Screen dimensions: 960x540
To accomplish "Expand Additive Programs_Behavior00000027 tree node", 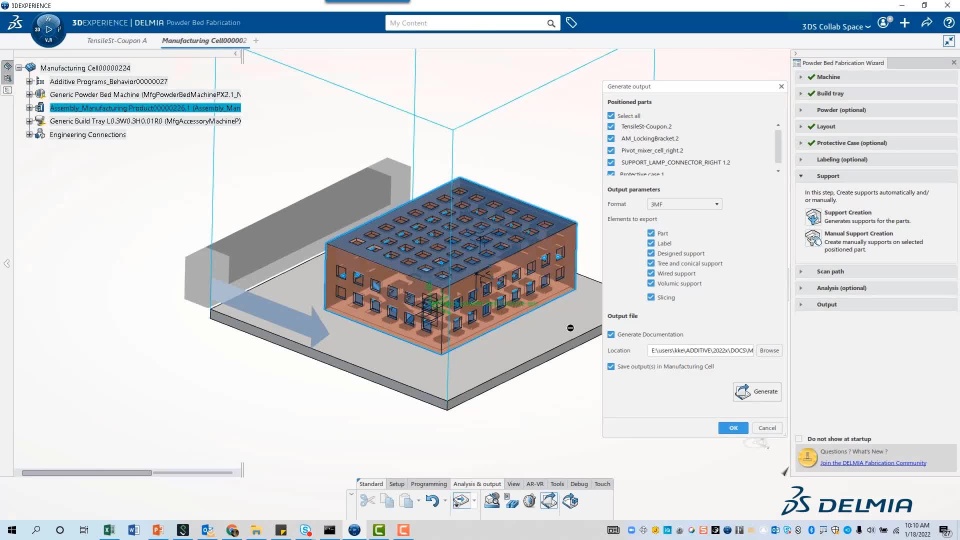I will coord(29,81).
